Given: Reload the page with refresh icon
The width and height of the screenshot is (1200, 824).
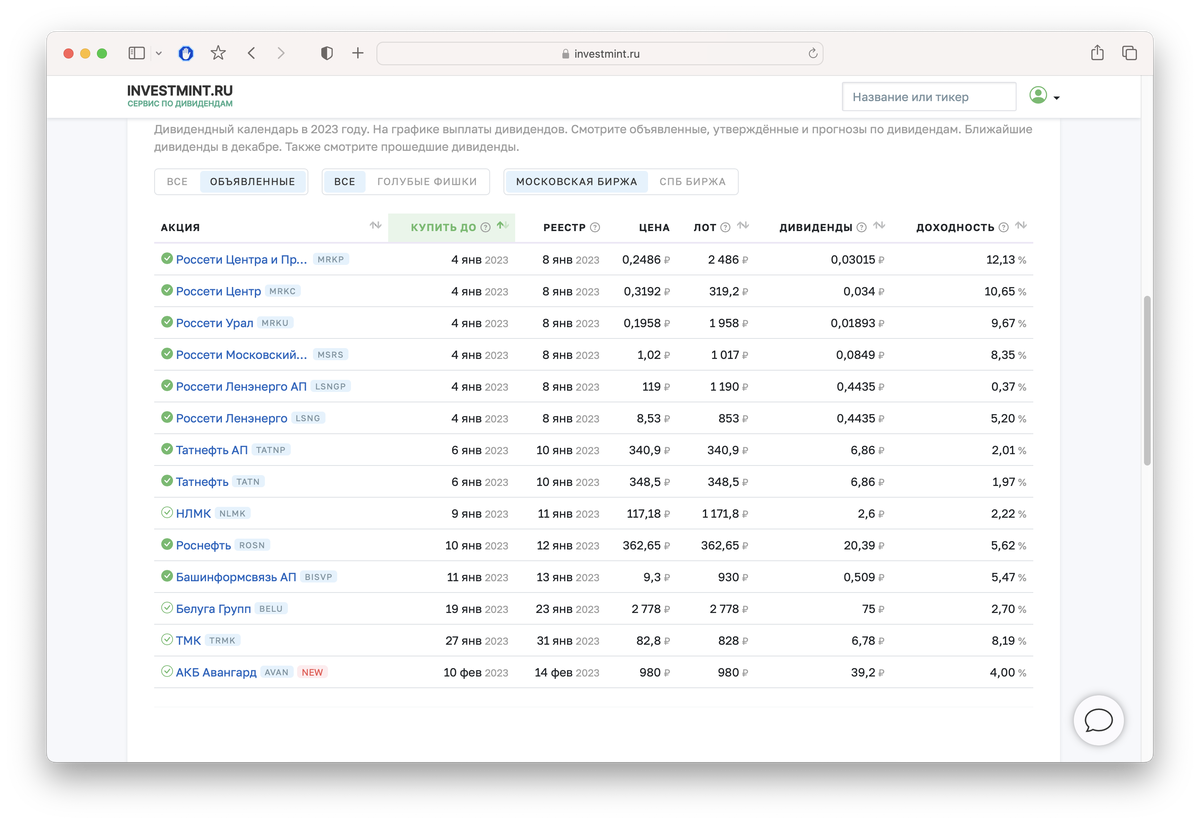Looking at the screenshot, I should [x=813, y=54].
